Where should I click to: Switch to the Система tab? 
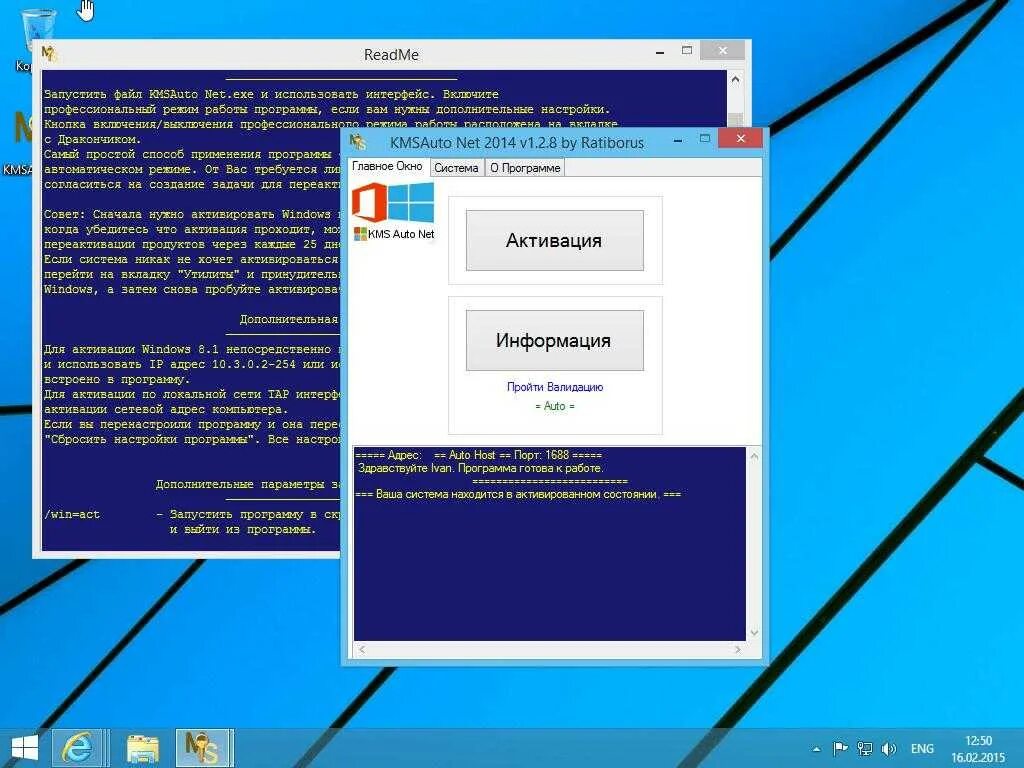coord(456,168)
